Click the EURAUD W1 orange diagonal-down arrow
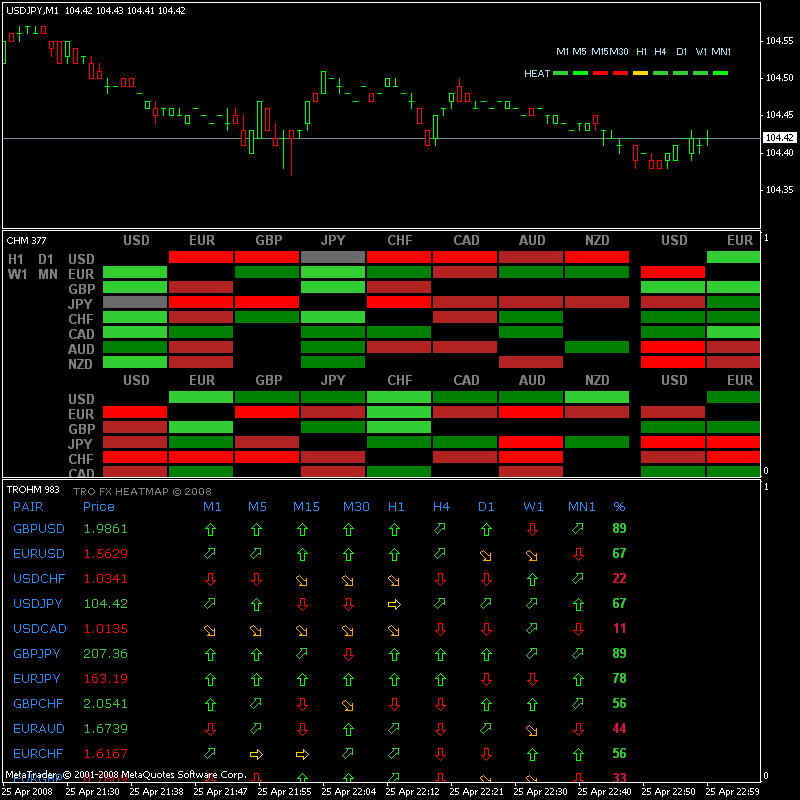 532,730
